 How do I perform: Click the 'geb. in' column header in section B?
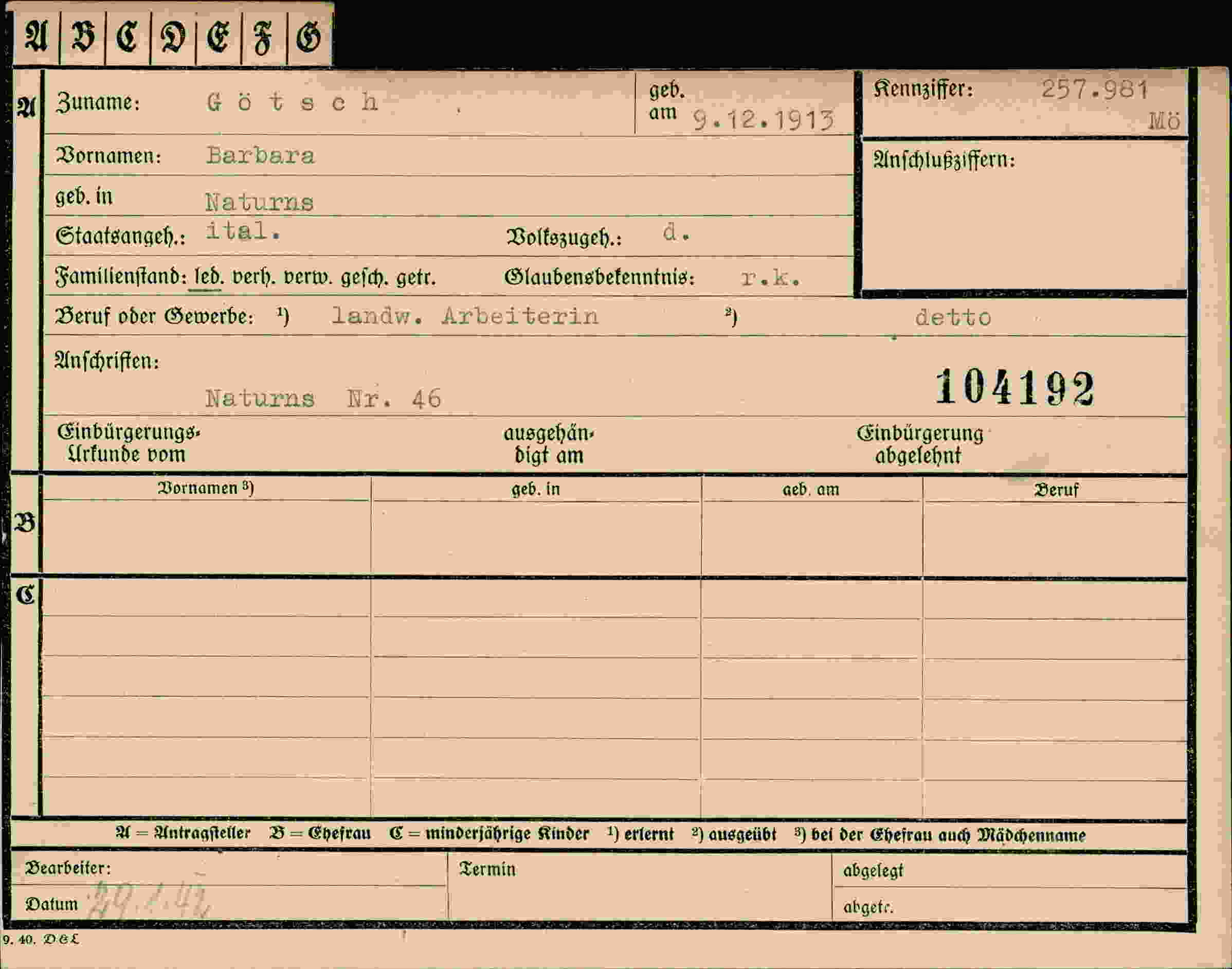tap(535, 489)
